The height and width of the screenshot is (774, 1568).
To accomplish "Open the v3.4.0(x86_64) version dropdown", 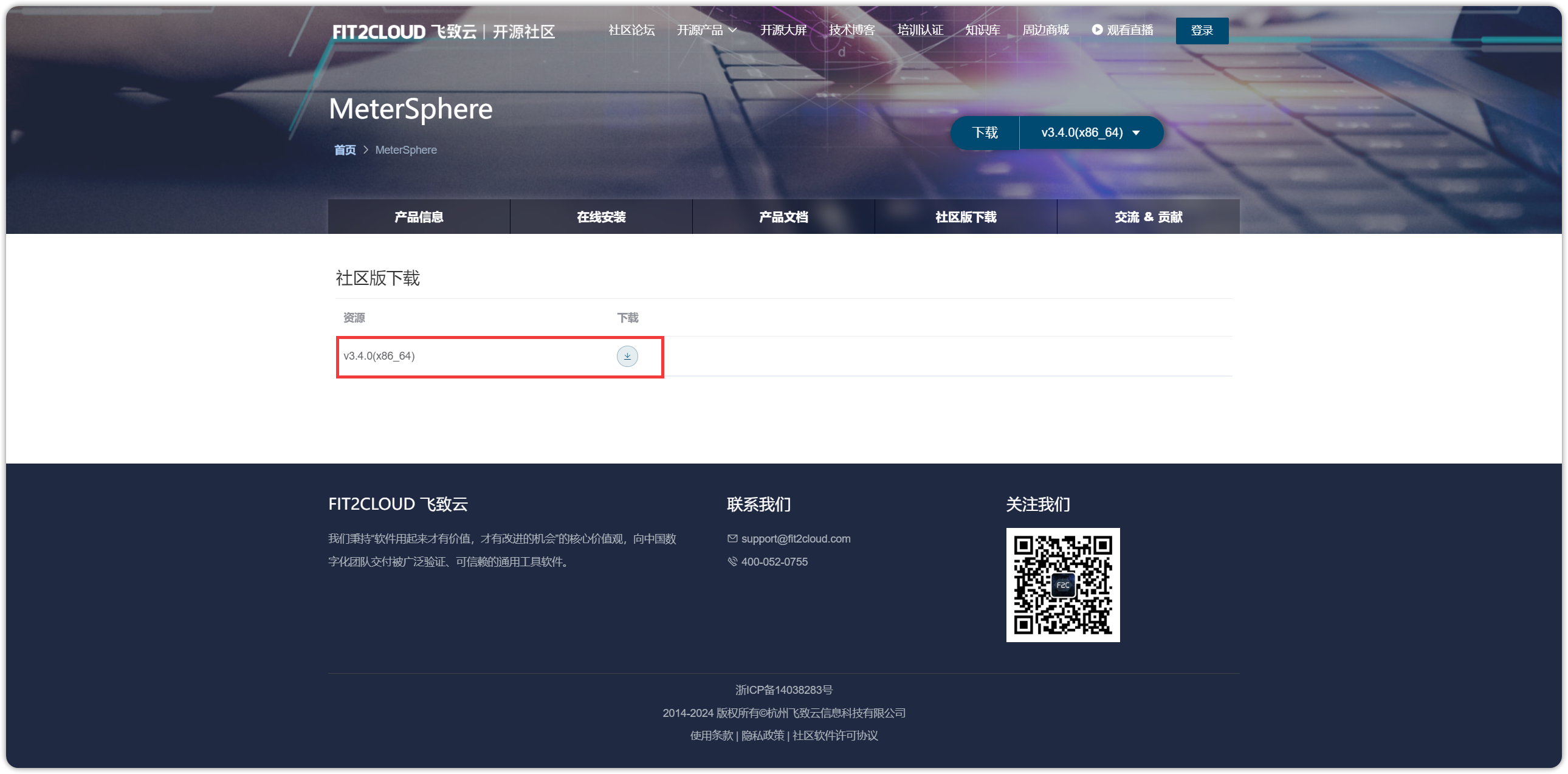I will (1091, 132).
